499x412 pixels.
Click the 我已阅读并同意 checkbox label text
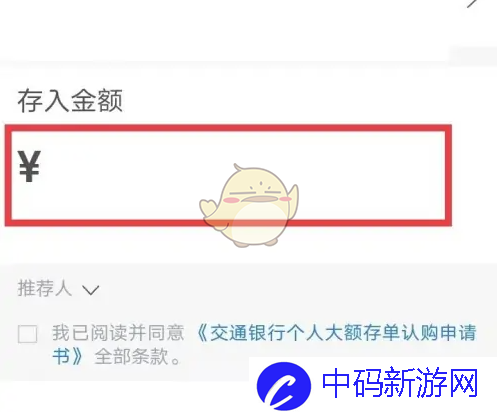(118, 333)
